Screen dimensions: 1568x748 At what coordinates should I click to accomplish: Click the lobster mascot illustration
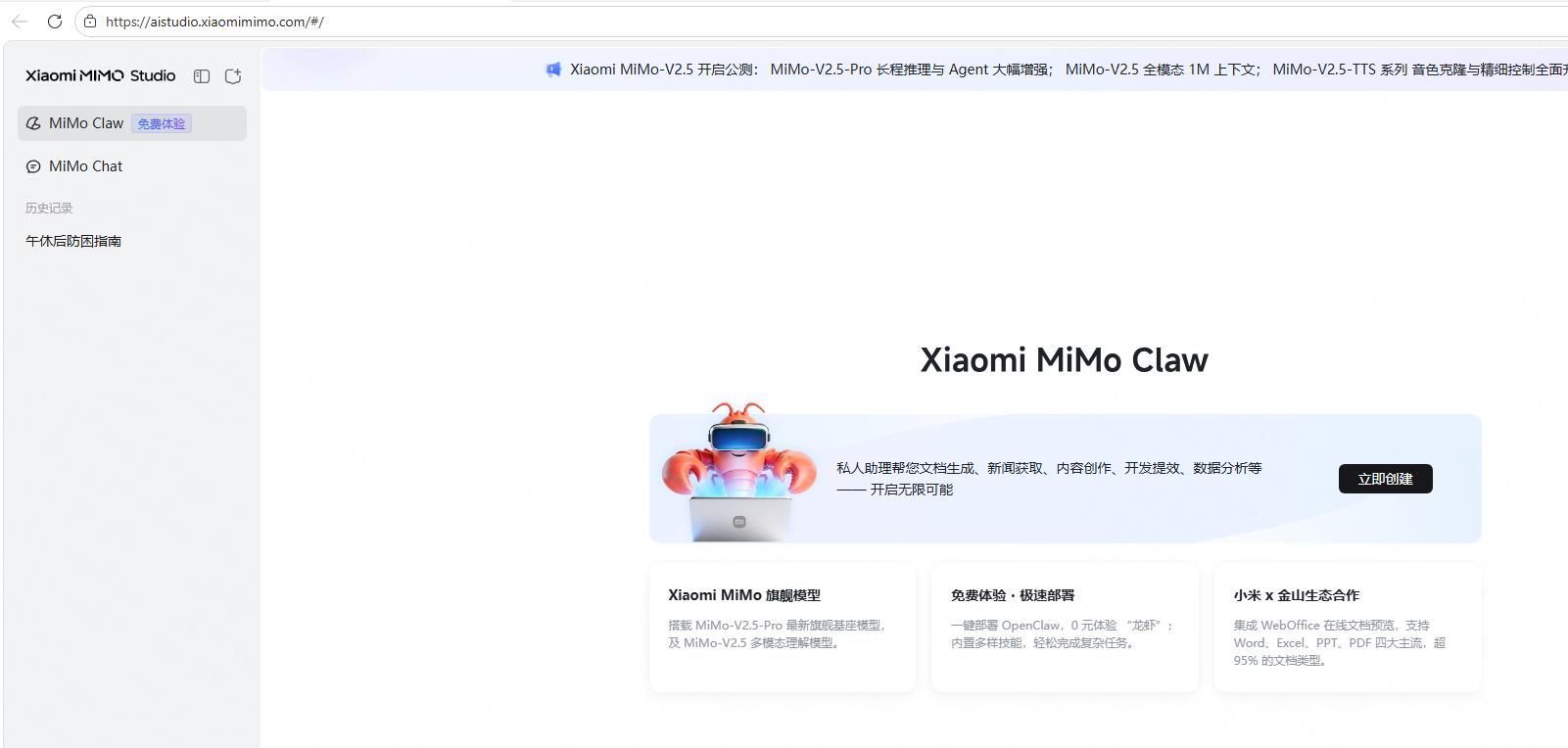(x=739, y=472)
